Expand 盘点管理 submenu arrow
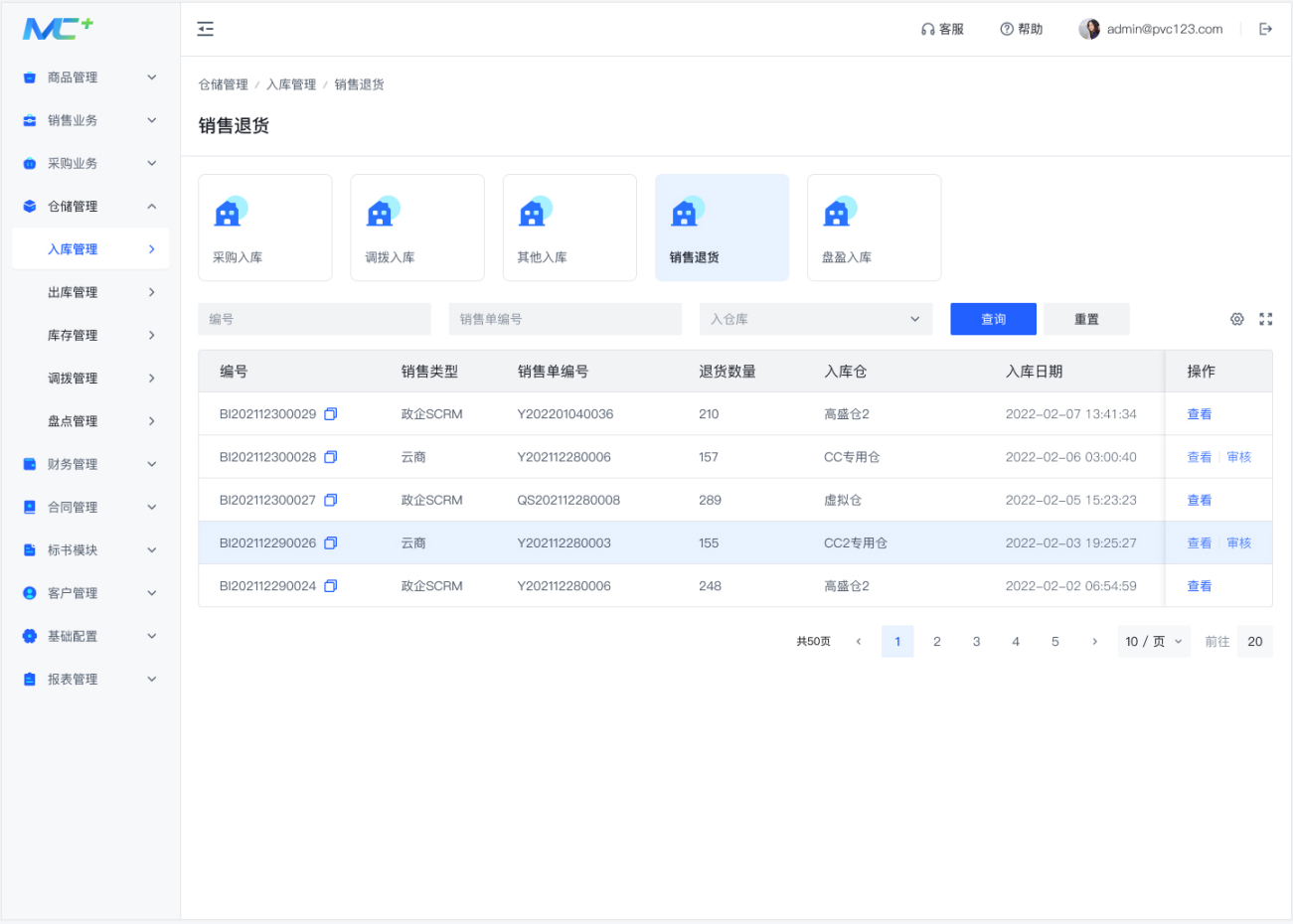 click(152, 421)
